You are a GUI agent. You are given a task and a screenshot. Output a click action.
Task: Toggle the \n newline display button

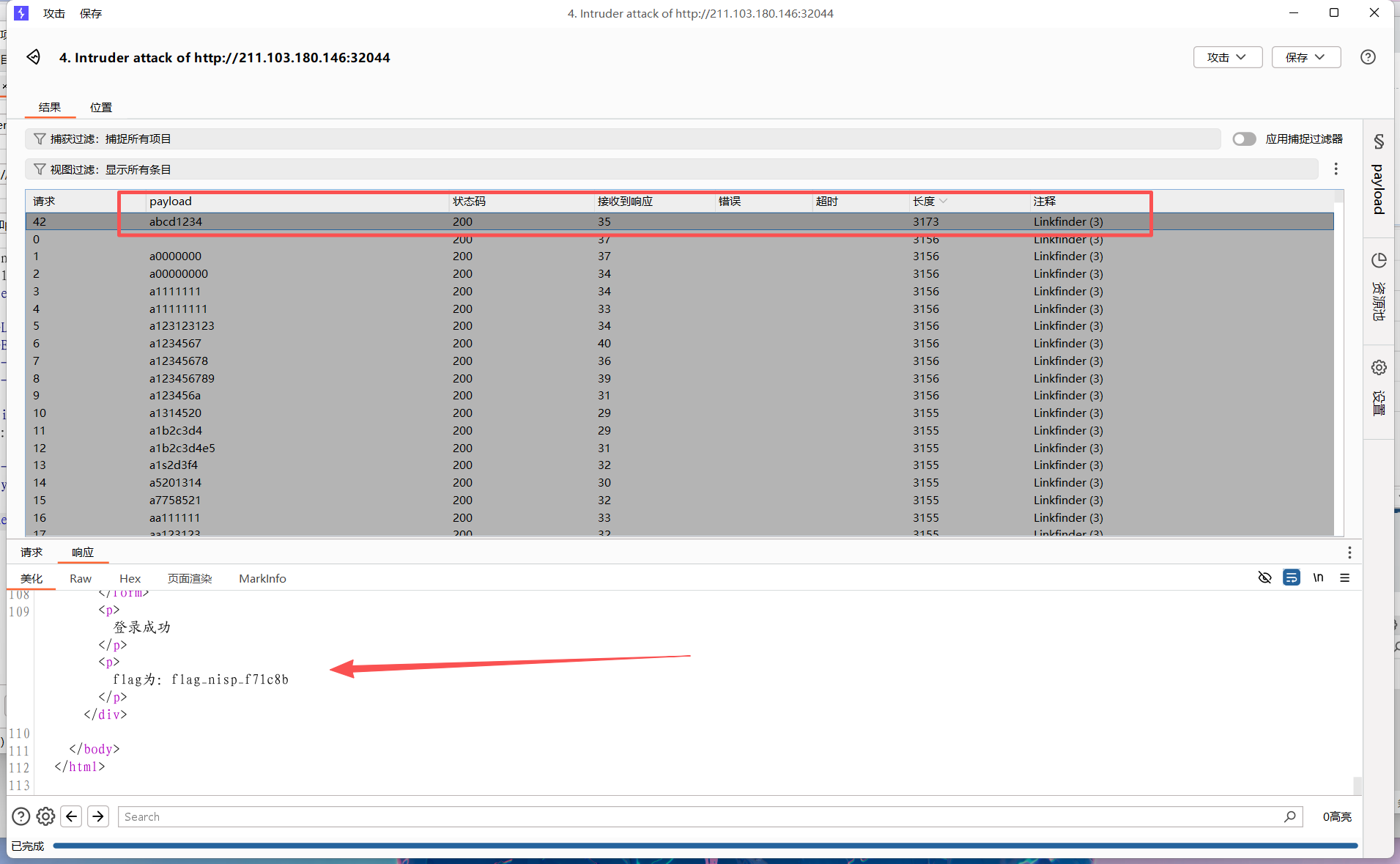coord(1318,577)
